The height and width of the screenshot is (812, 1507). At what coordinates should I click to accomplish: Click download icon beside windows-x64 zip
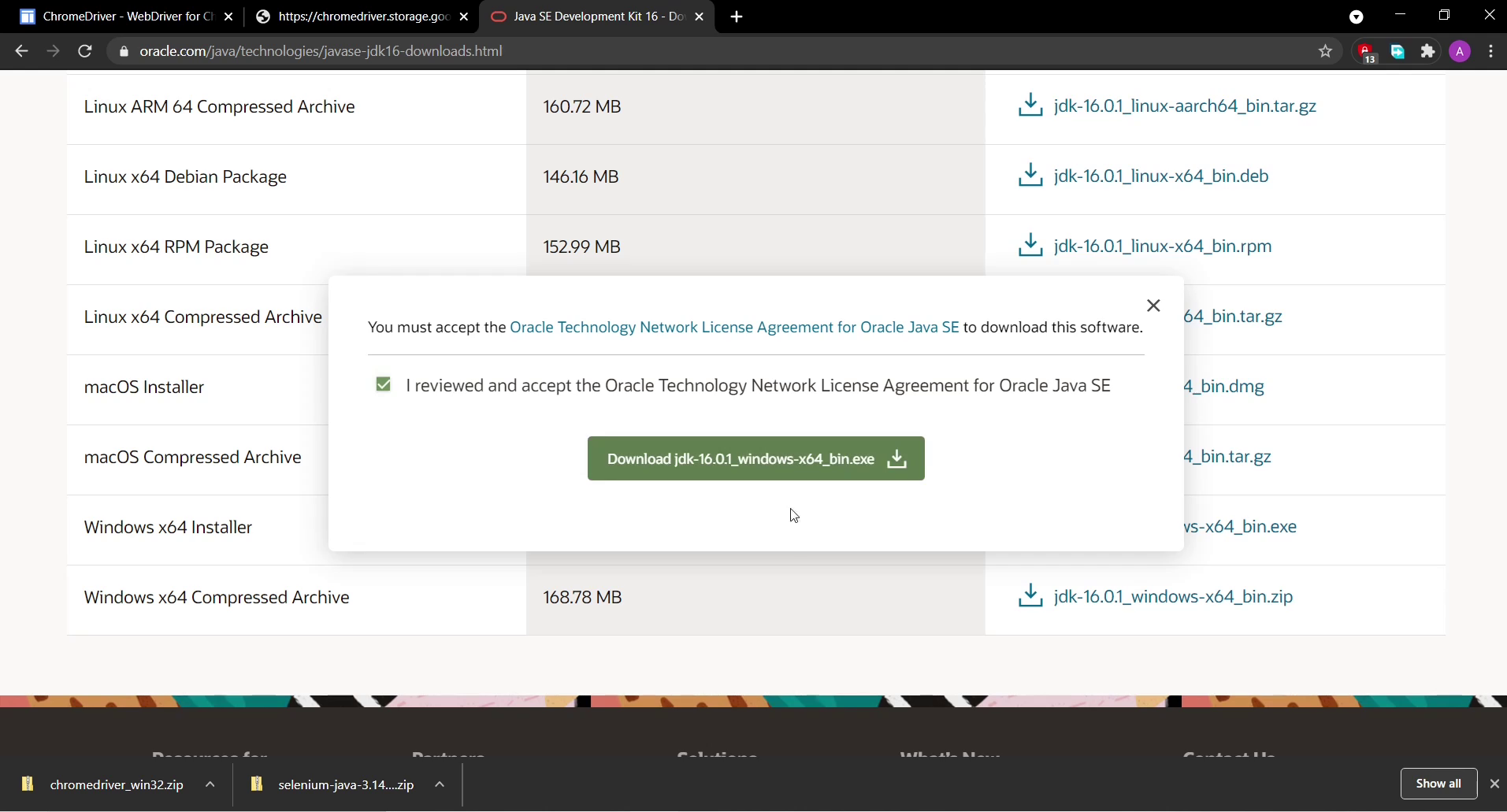click(x=1031, y=595)
